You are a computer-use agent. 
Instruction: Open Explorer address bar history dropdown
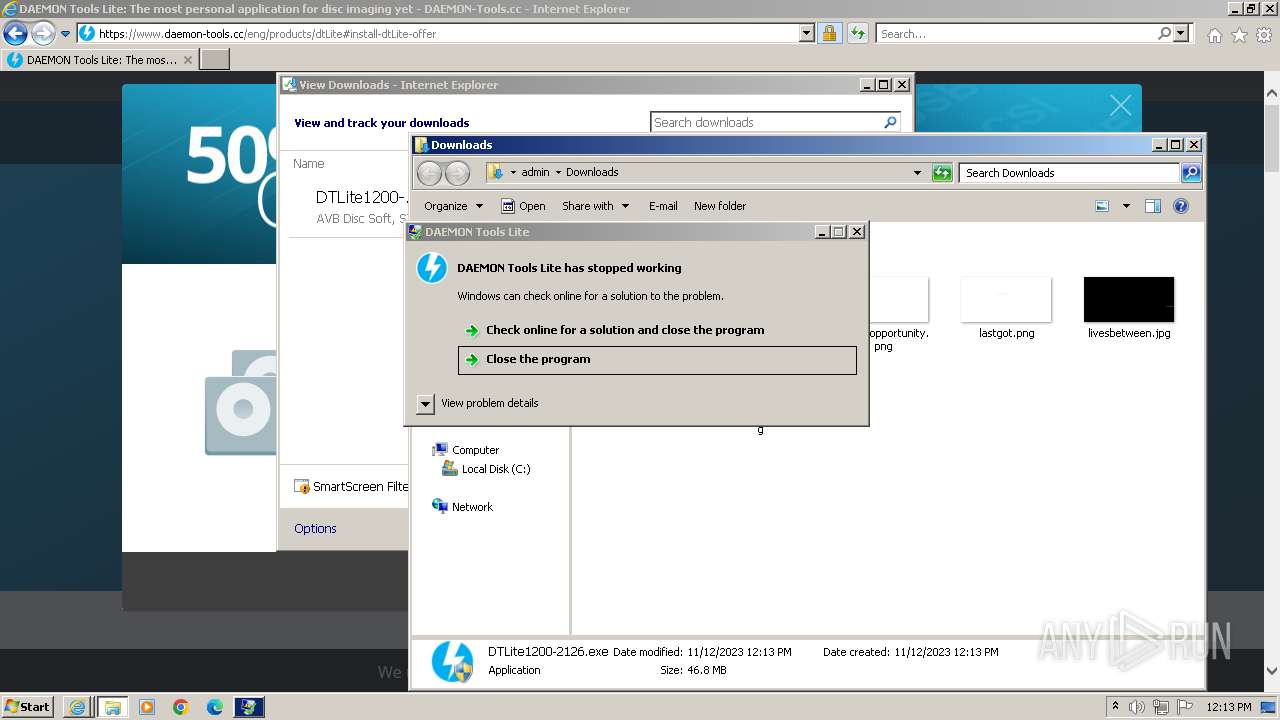917,173
